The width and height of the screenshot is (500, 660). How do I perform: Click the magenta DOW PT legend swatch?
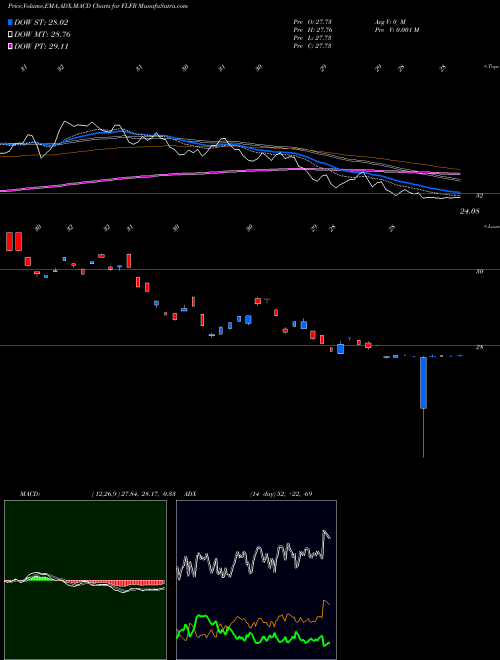[x=10, y=47]
